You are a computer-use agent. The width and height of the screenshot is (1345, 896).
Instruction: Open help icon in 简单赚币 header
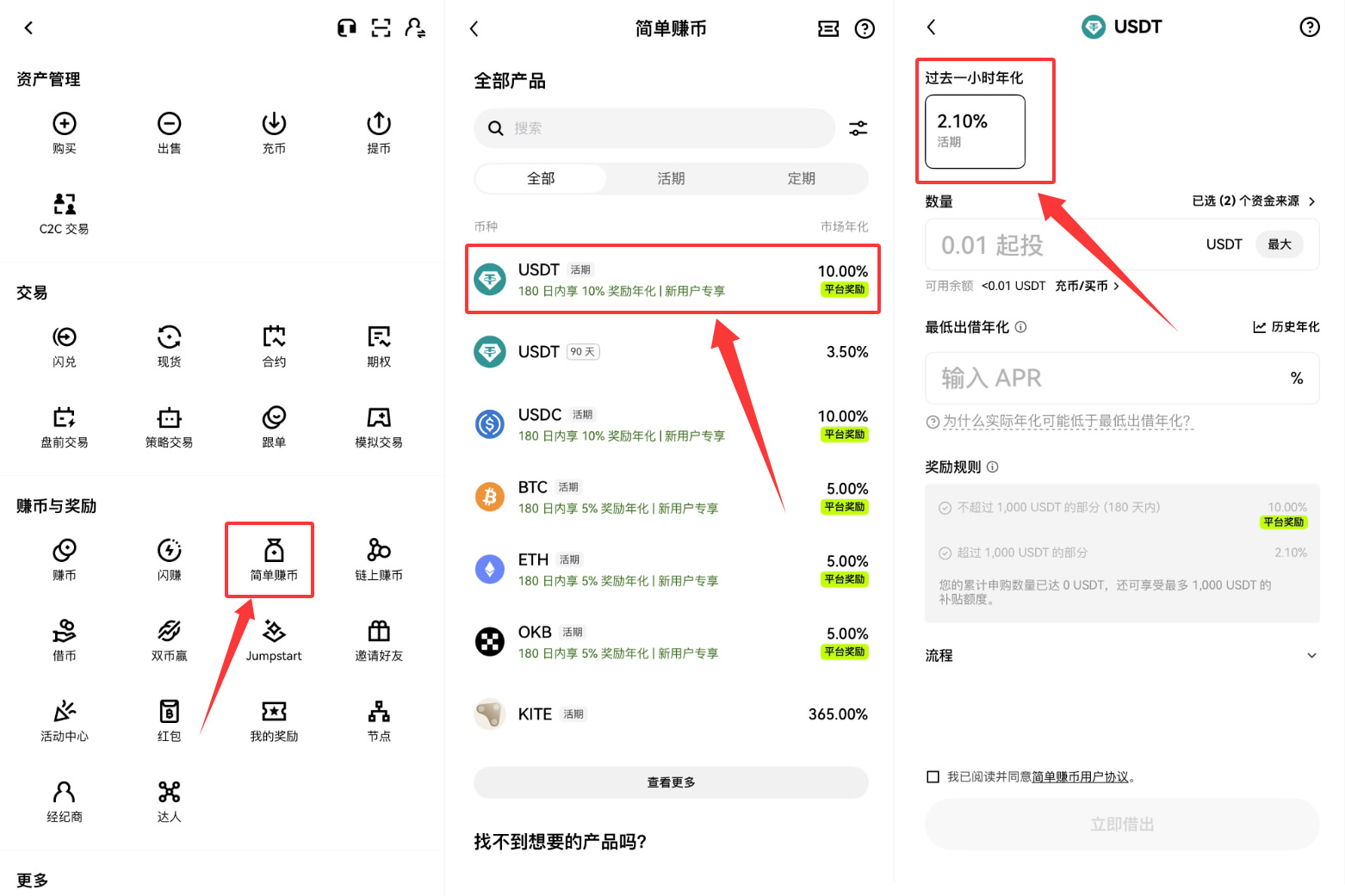[865, 29]
